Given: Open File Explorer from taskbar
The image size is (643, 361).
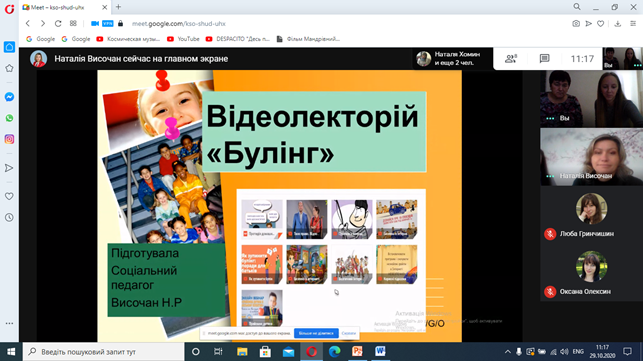Looking at the screenshot, I should point(242,352).
